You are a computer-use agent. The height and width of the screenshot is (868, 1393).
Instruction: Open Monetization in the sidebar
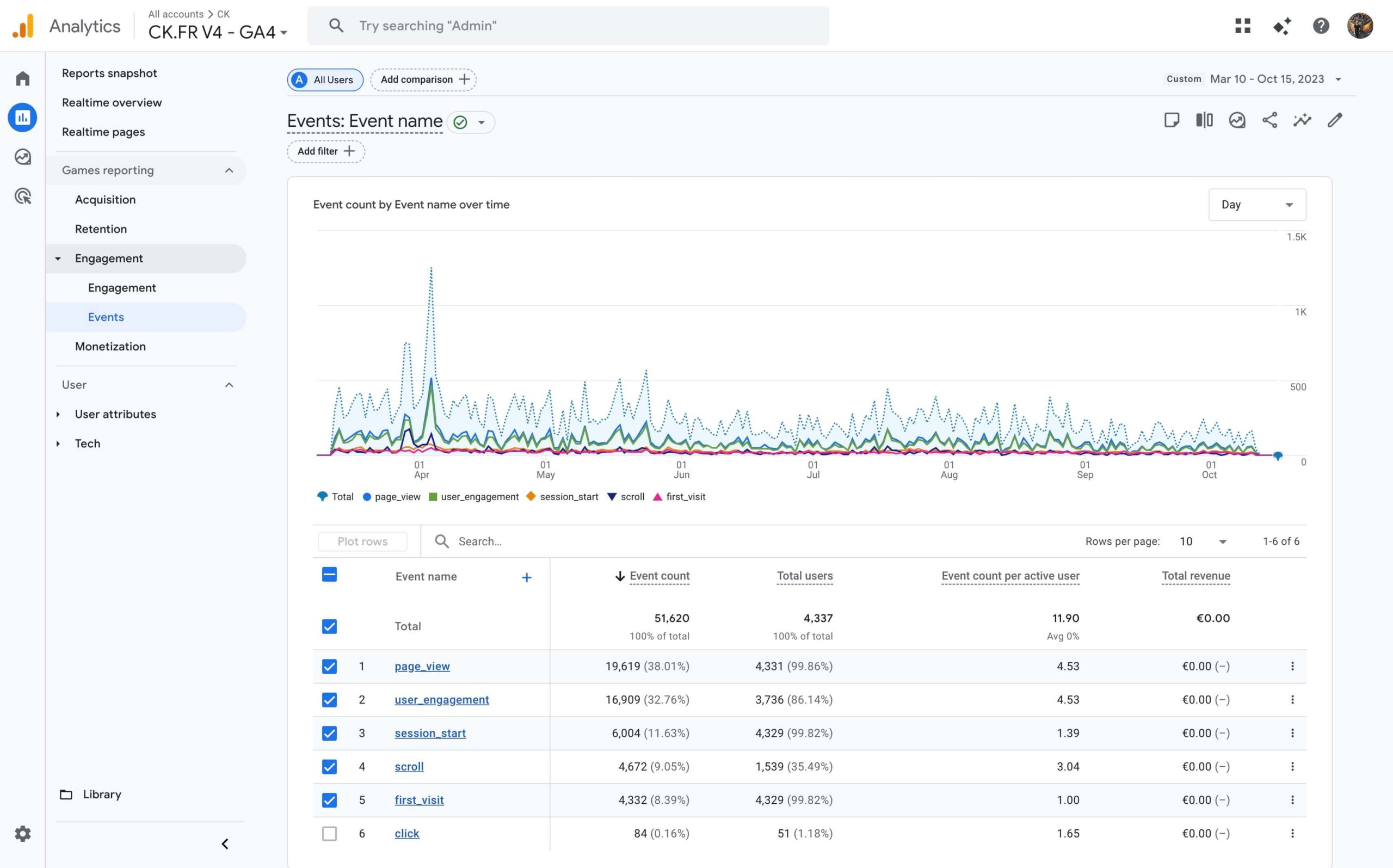click(110, 346)
